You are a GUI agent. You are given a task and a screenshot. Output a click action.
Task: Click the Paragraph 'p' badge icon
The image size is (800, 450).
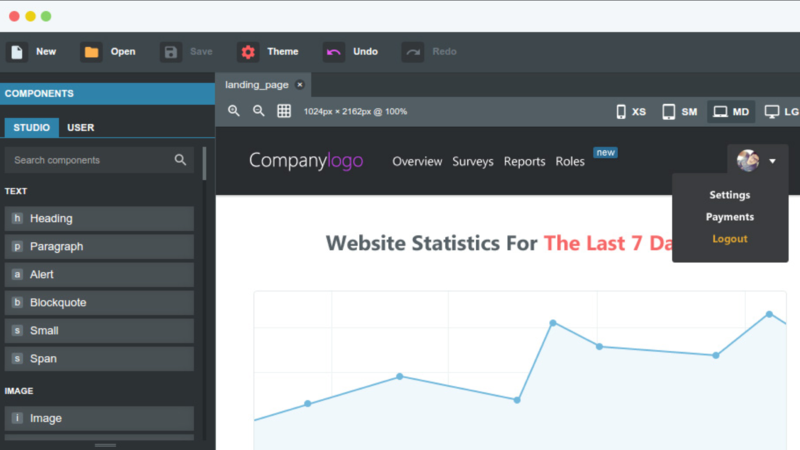(x=17, y=246)
